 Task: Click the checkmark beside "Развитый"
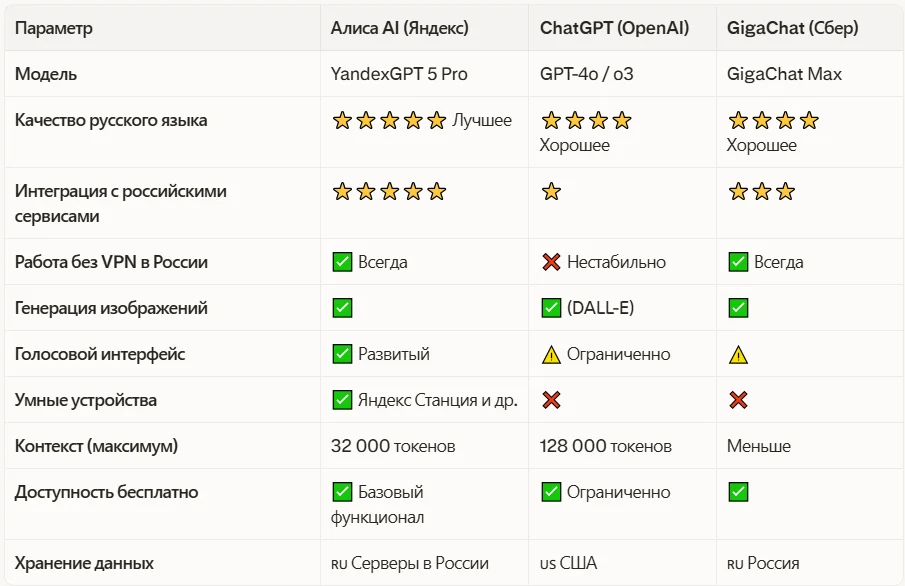click(x=342, y=355)
